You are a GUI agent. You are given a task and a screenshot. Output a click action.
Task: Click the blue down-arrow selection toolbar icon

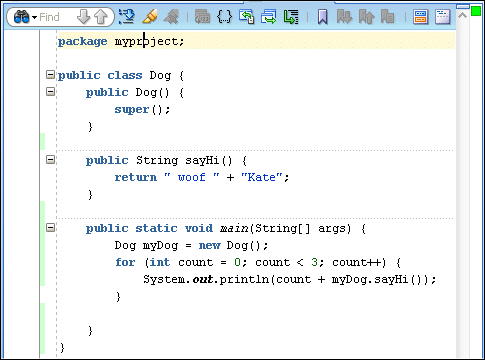click(x=126, y=17)
